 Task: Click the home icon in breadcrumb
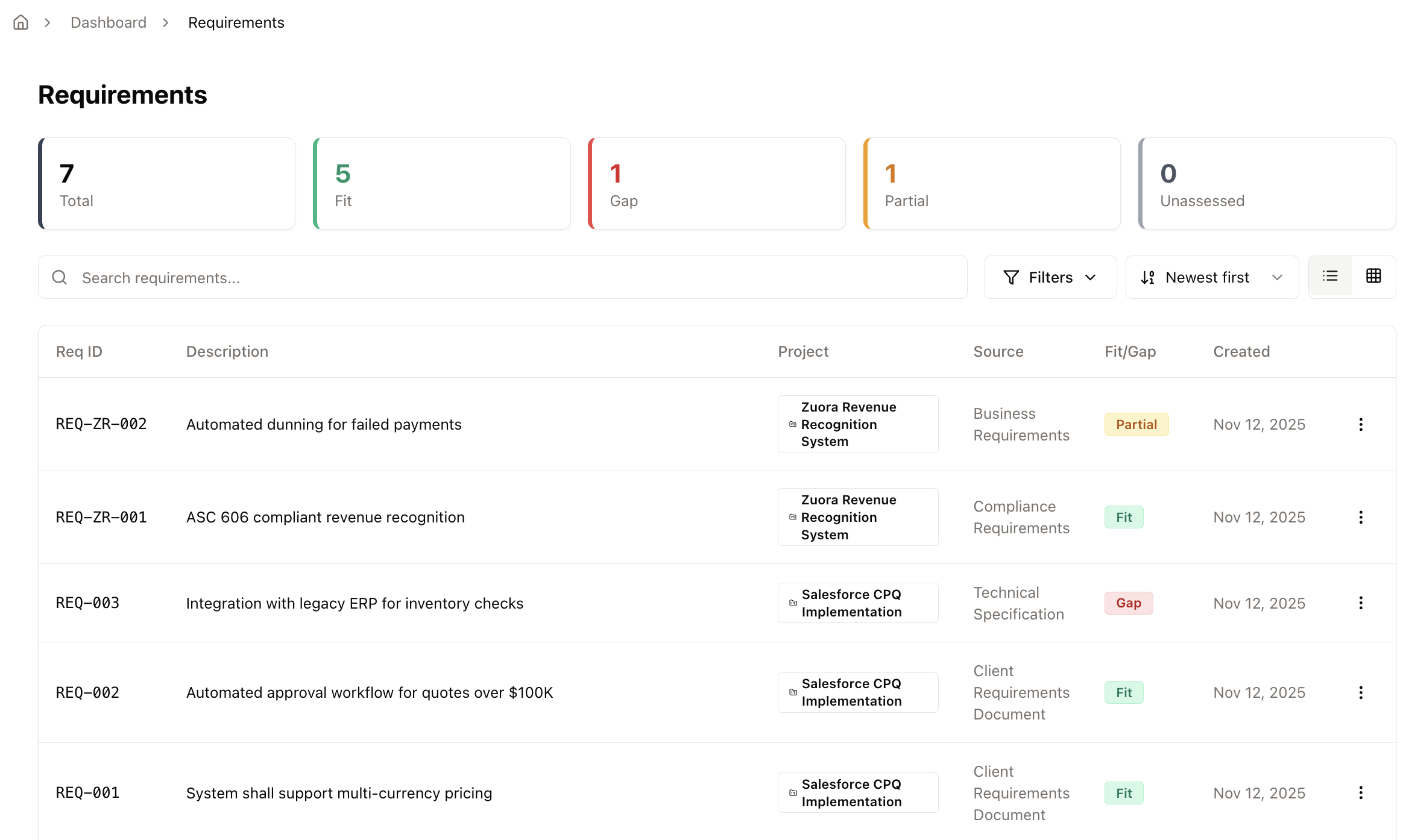(x=21, y=22)
